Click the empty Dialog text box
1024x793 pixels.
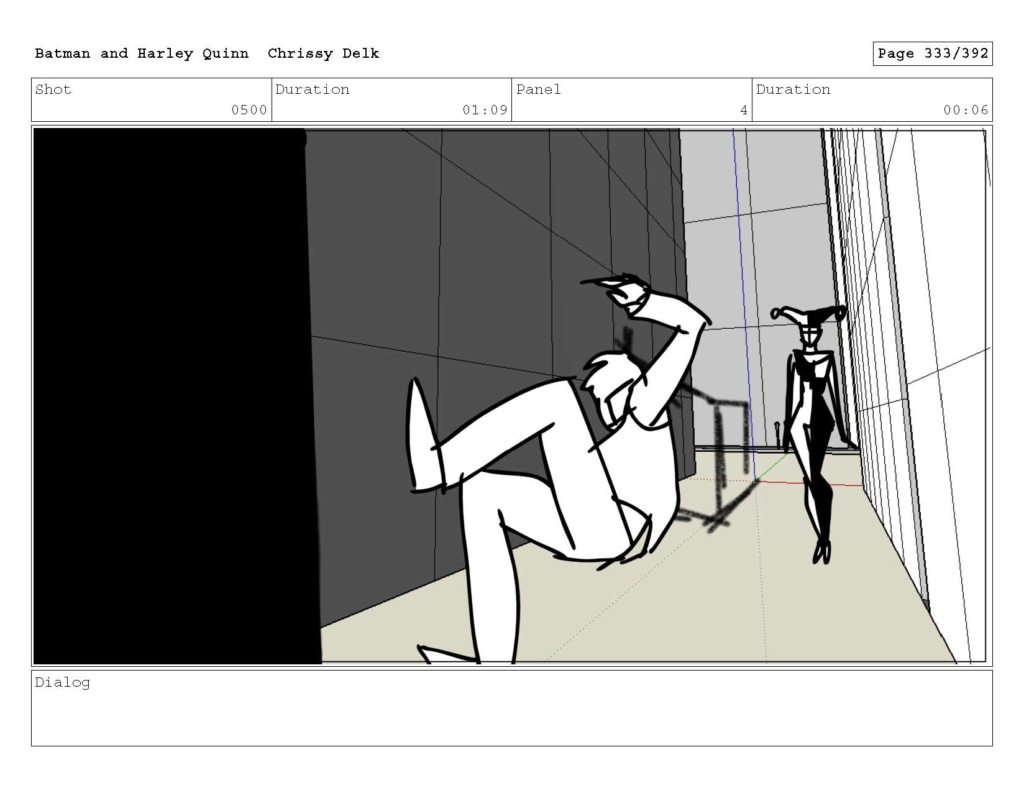point(512,708)
